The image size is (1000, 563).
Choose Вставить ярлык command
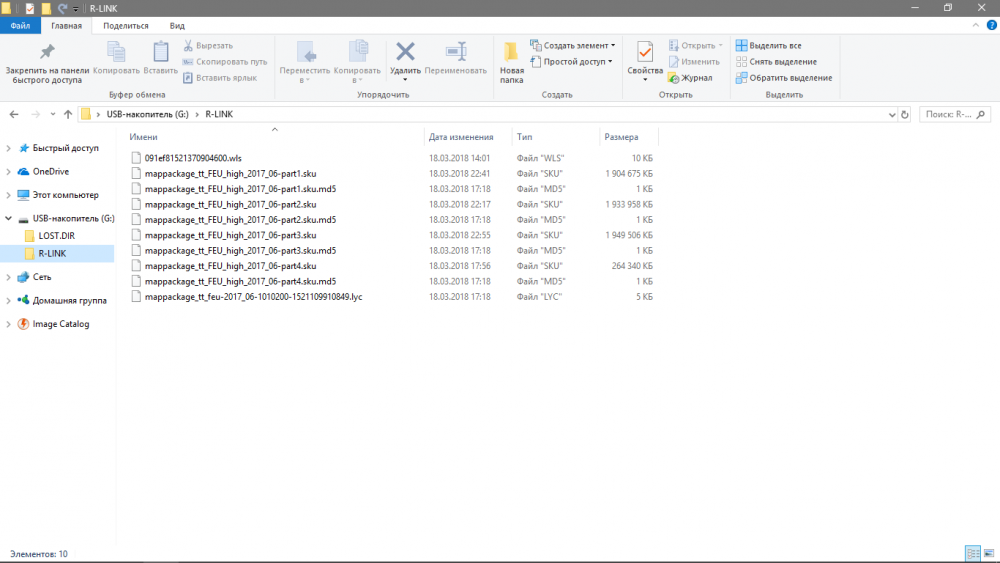220,78
